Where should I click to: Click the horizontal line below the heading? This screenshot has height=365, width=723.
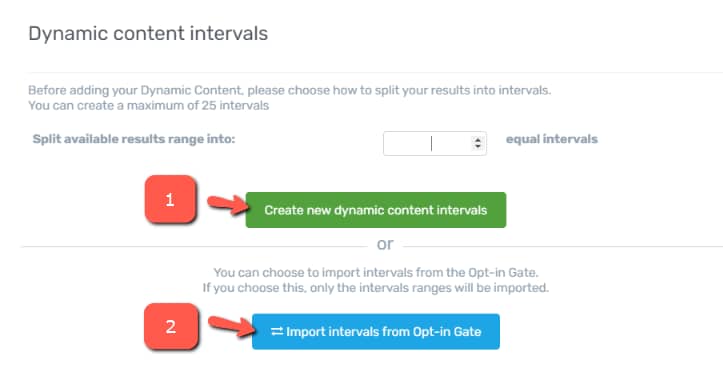[375, 72]
